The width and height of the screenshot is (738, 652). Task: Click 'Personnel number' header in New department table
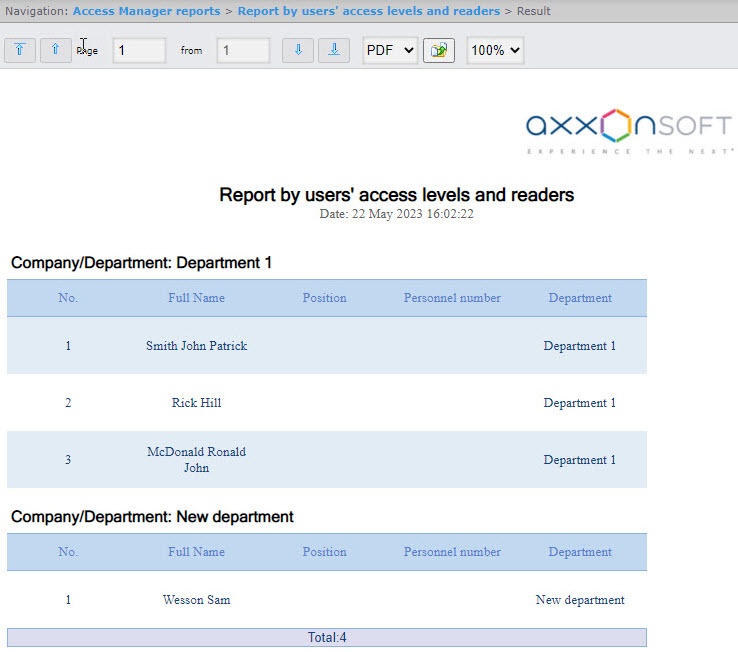(452, 552)
